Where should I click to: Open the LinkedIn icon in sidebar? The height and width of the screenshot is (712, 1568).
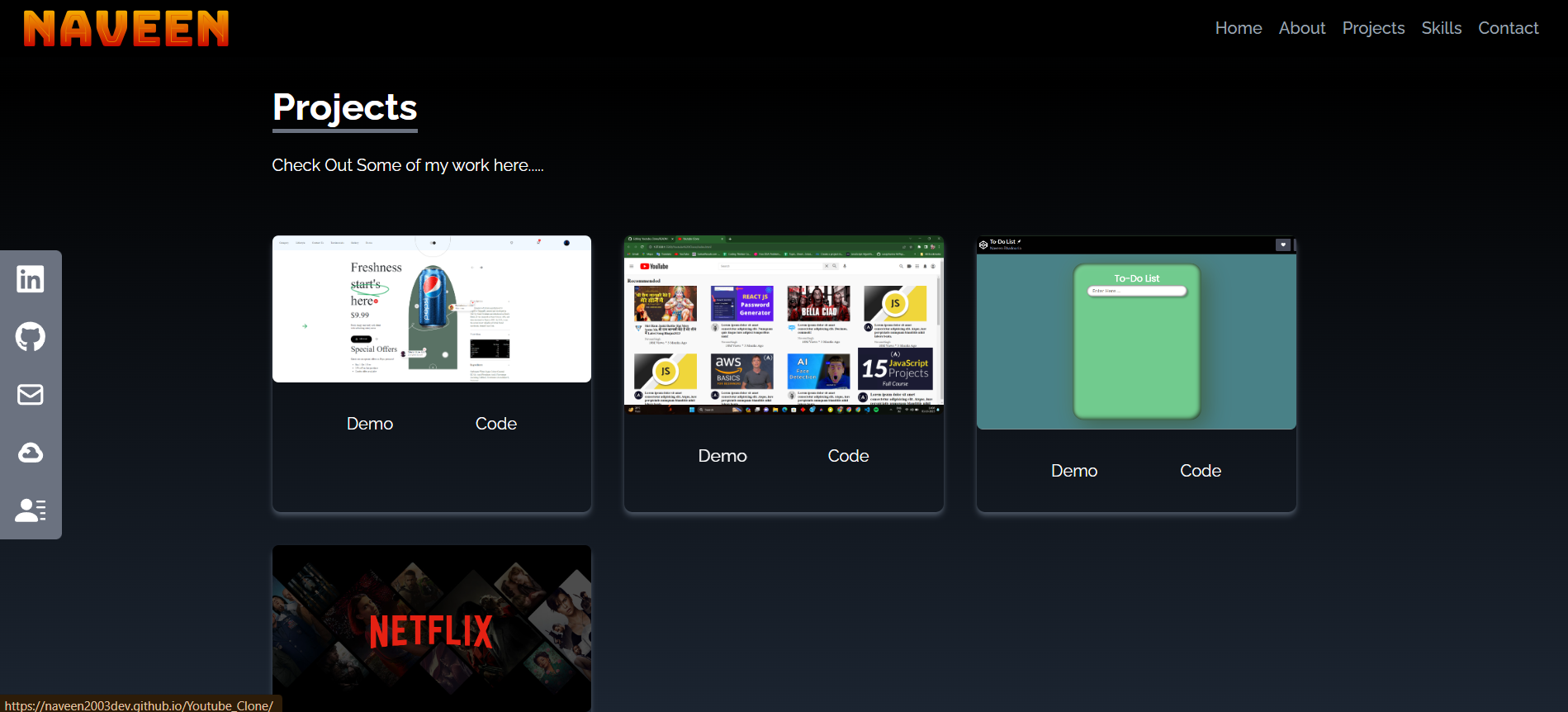(31, 279)
